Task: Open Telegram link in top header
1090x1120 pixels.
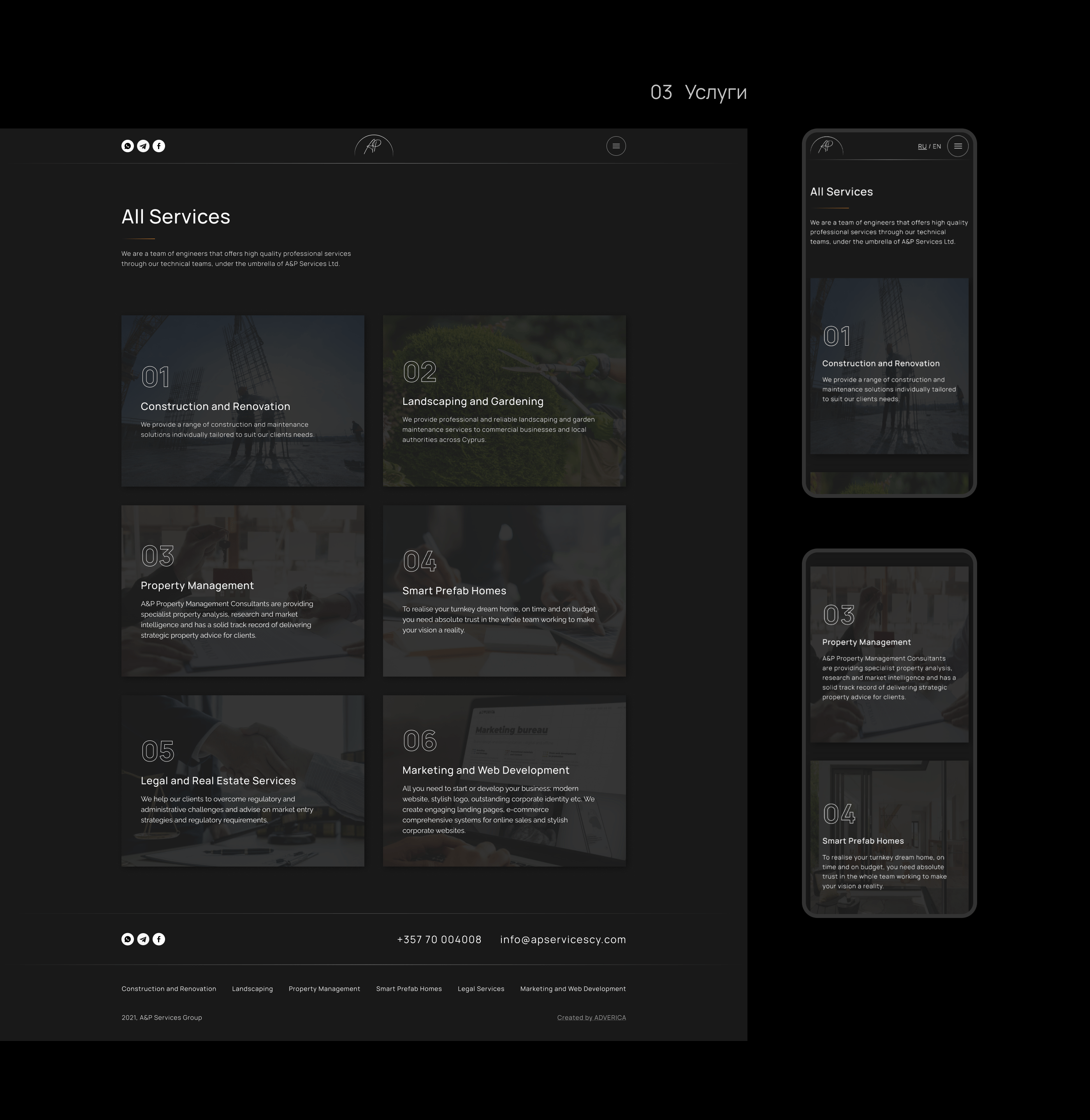Action: point(143,146)
